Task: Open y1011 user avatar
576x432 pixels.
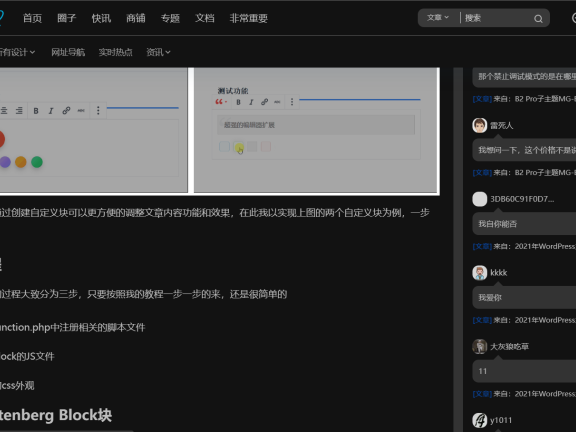Action: point(480,420)
